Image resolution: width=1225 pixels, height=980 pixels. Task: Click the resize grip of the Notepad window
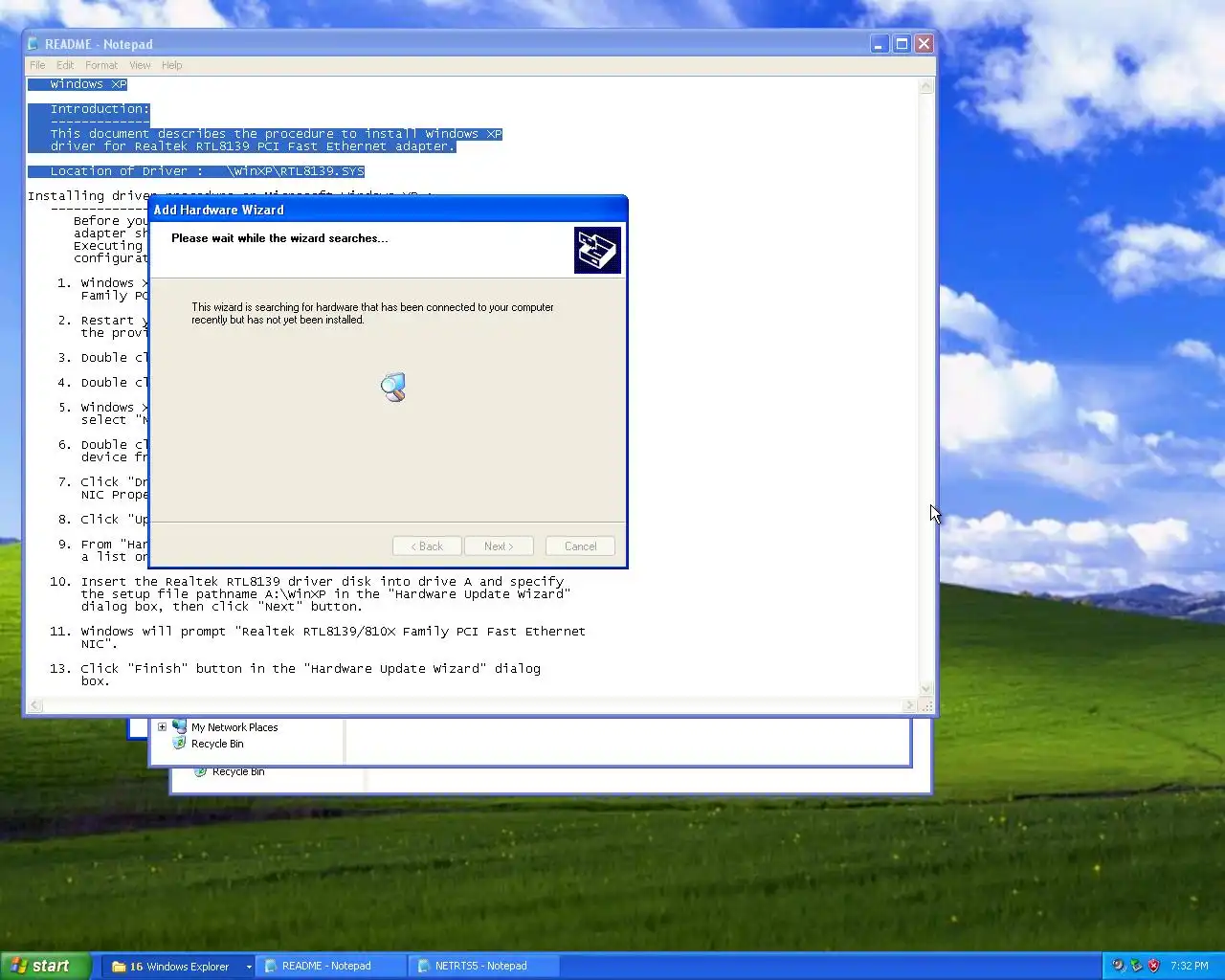click(926, 706)
